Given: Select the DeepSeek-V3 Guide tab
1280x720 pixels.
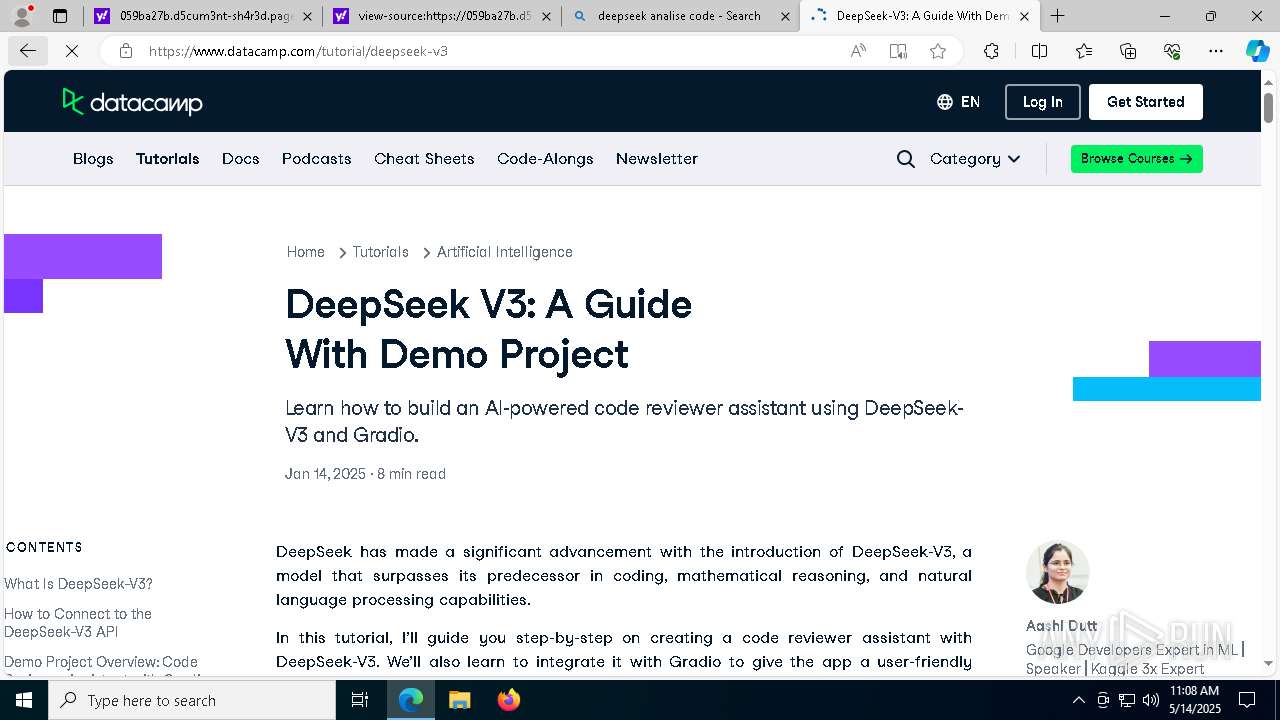Looking at the screenshot, I should pyautogui.click(x=920, y=16).
